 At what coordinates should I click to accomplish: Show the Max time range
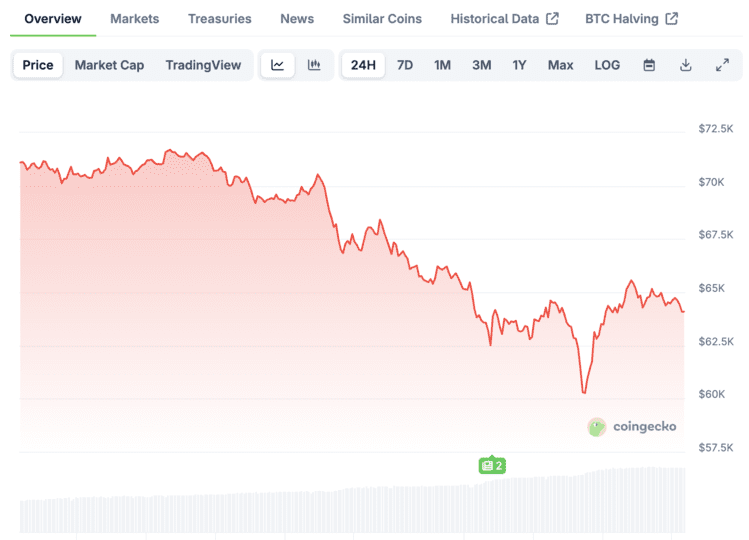point(560,65)
